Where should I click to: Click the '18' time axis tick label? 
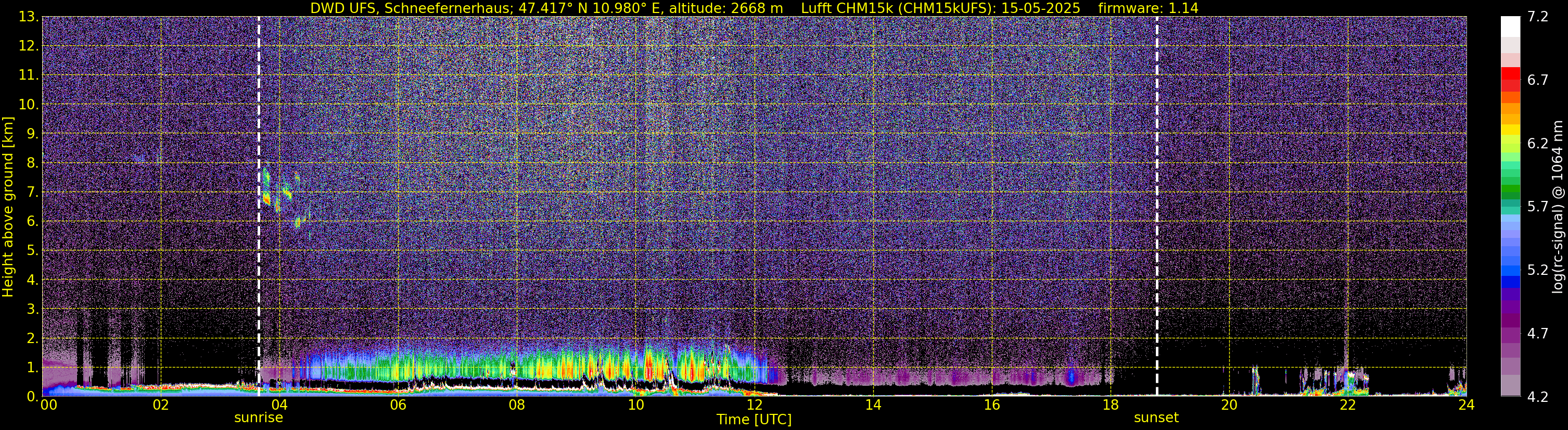point(1110,405)
